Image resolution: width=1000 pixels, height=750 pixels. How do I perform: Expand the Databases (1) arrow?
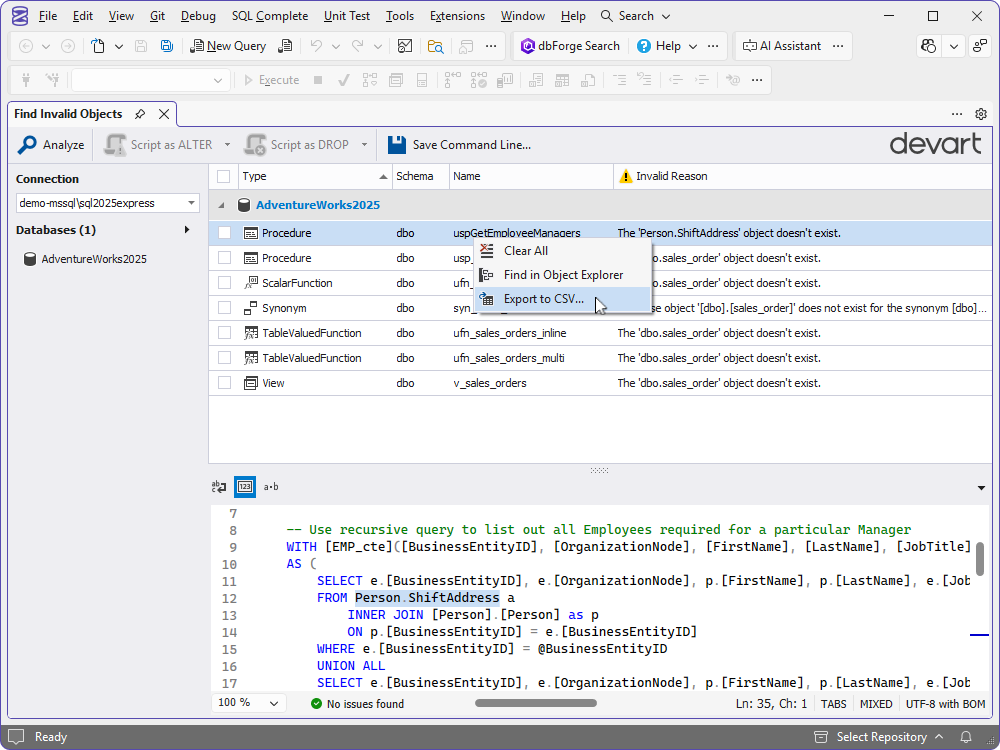tap(187, 230)
